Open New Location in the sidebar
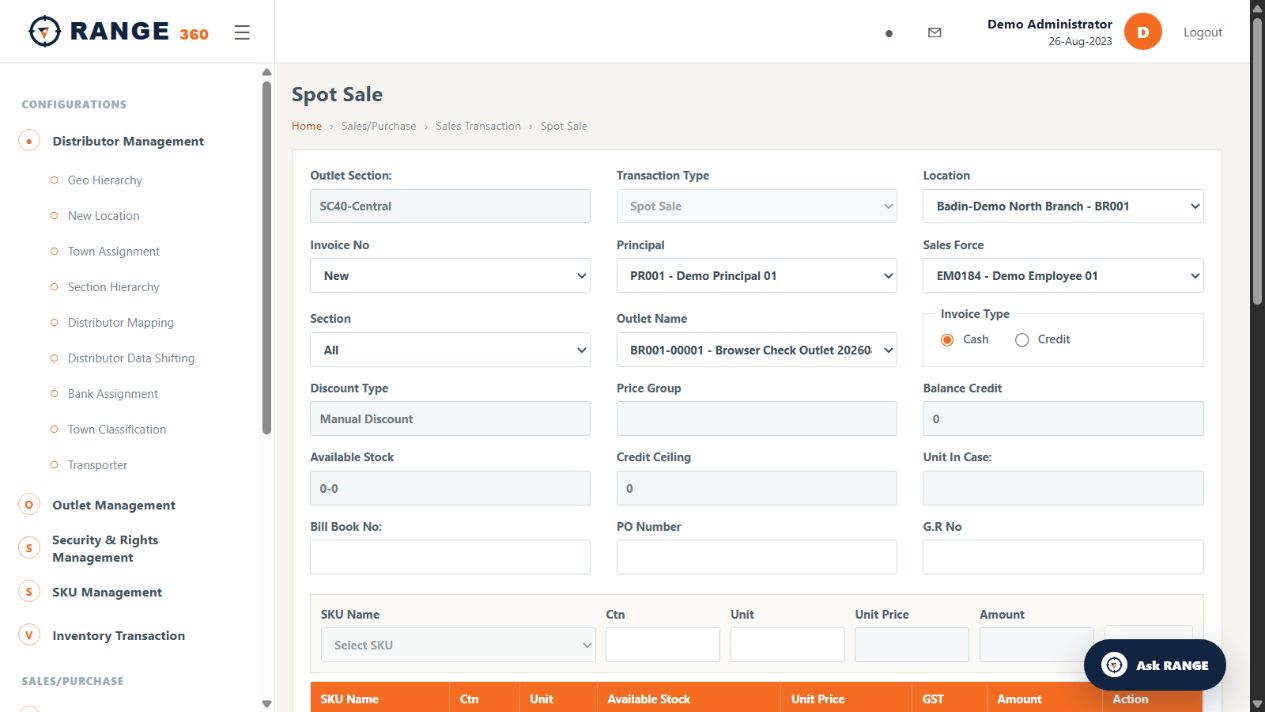The height and width of the screenshot is (712, 1265). tap(103, 216)
